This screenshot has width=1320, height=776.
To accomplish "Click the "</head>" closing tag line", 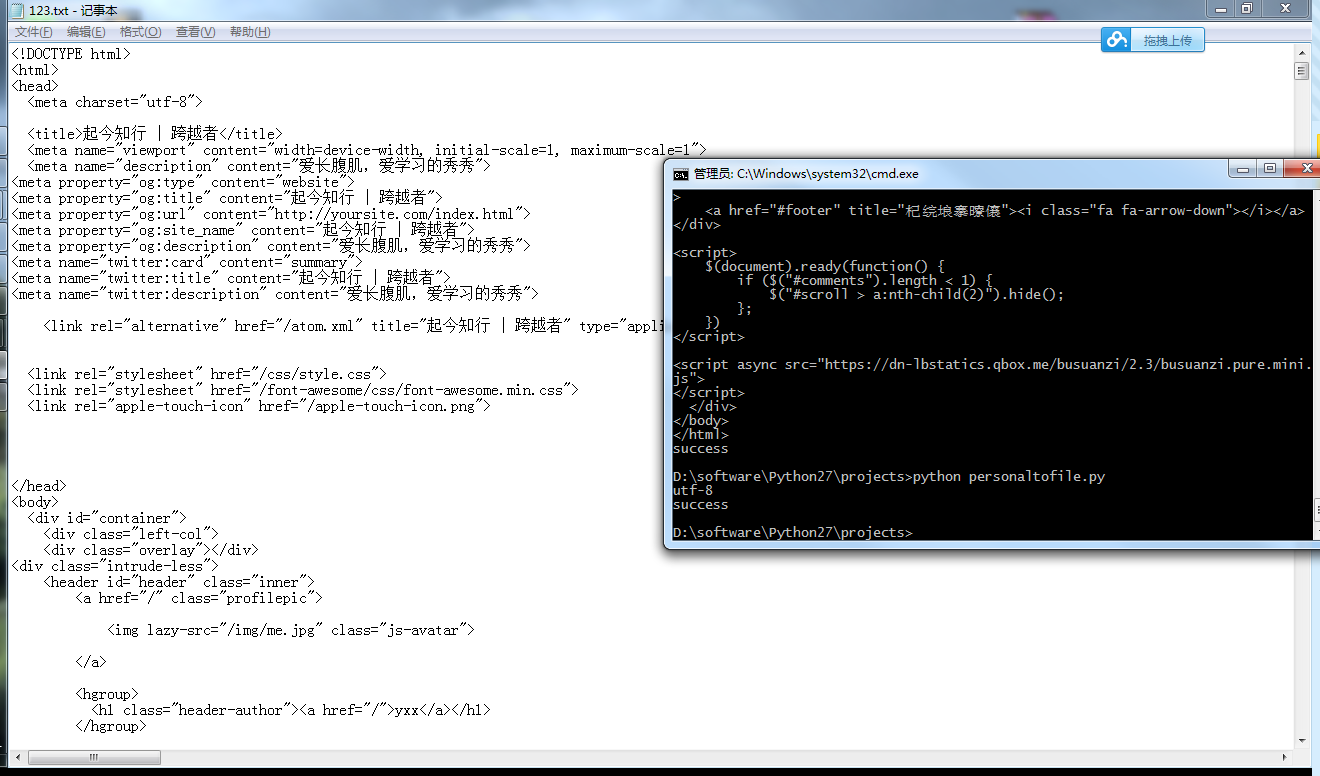I will [39, 486].
